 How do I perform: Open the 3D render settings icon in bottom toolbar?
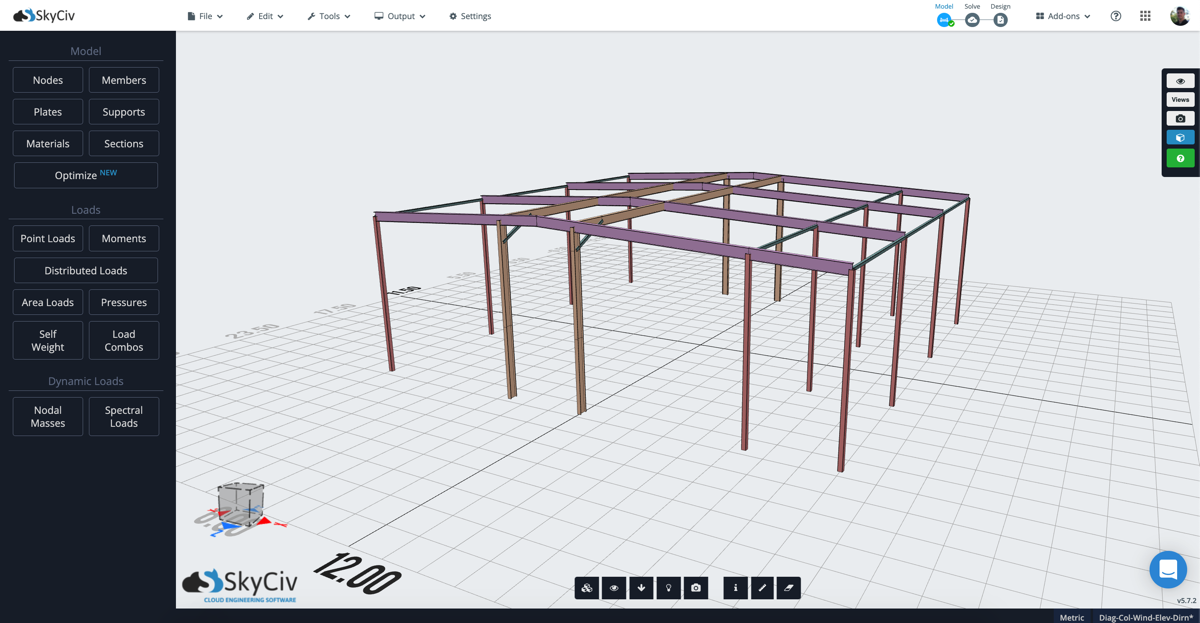point(586,588)
